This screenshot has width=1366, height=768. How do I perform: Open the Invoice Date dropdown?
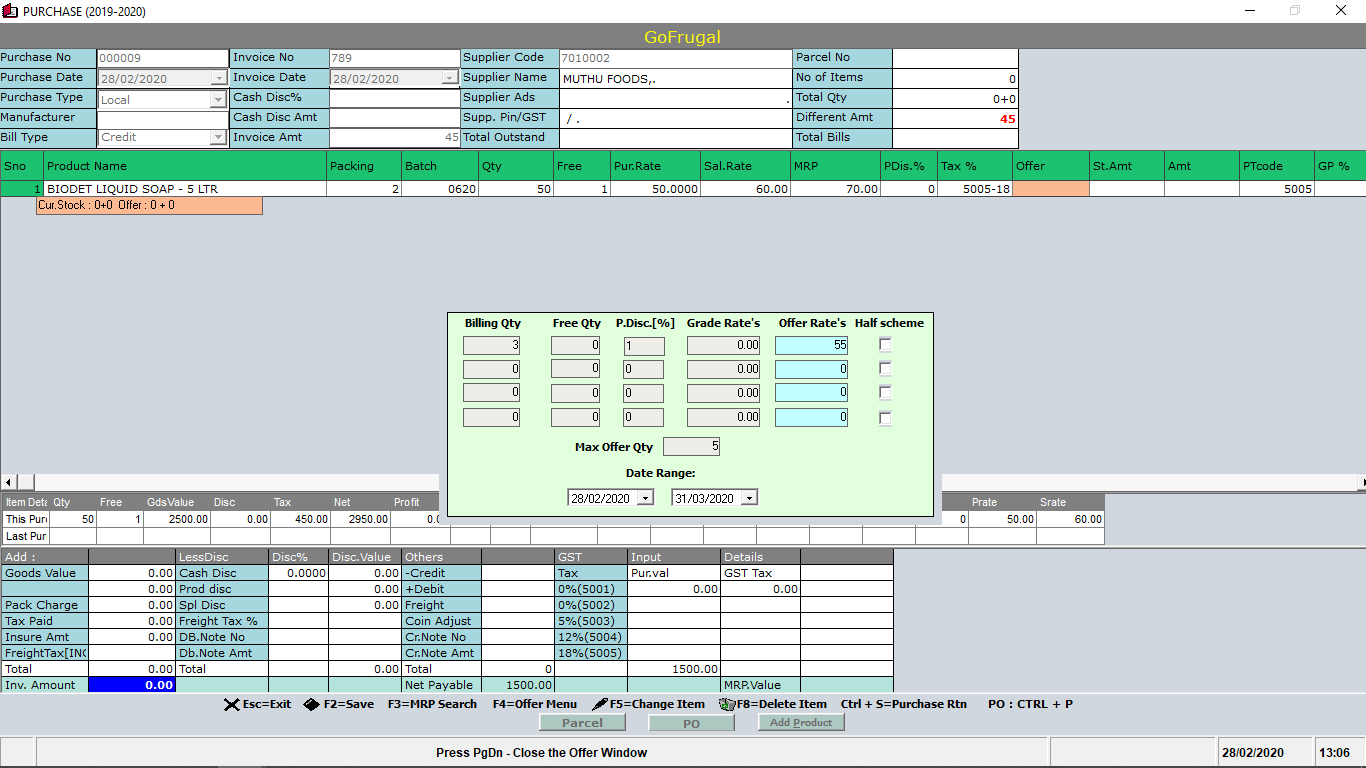click(x=450, y=78)
